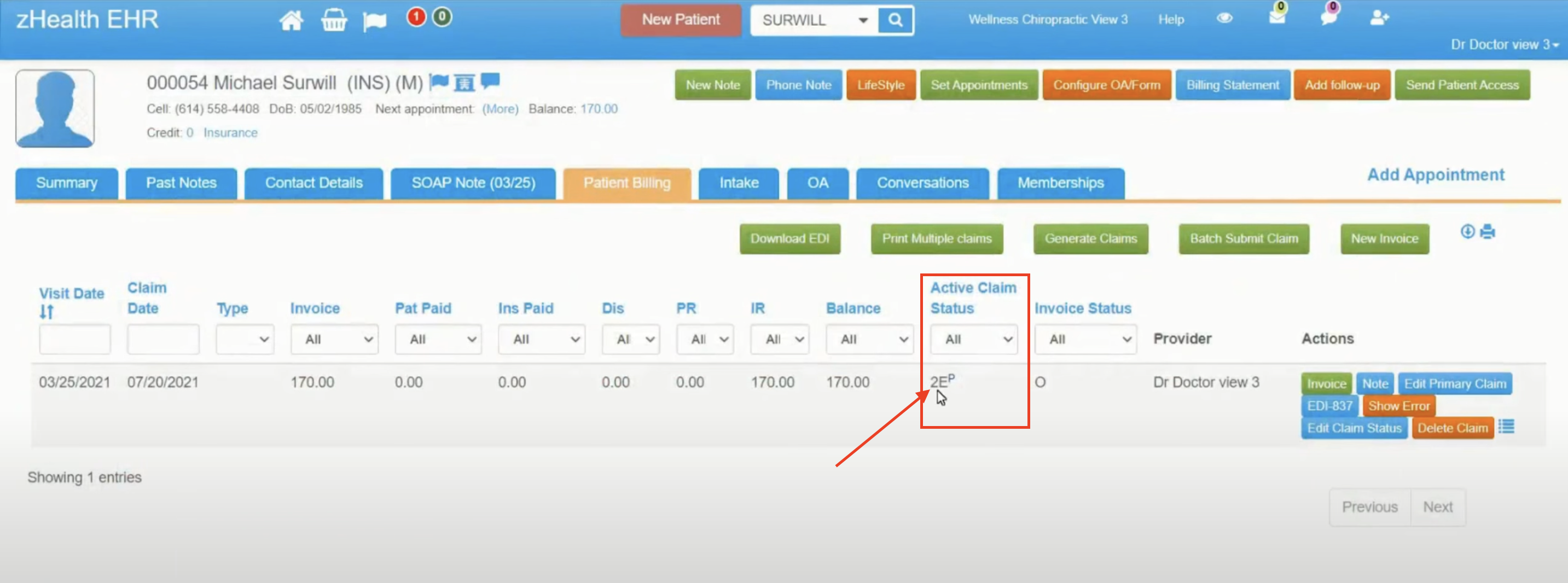Open the Conversations tab
This screenshot has height=583, width=1568.
pyautogui.click(x=922, y=183)
